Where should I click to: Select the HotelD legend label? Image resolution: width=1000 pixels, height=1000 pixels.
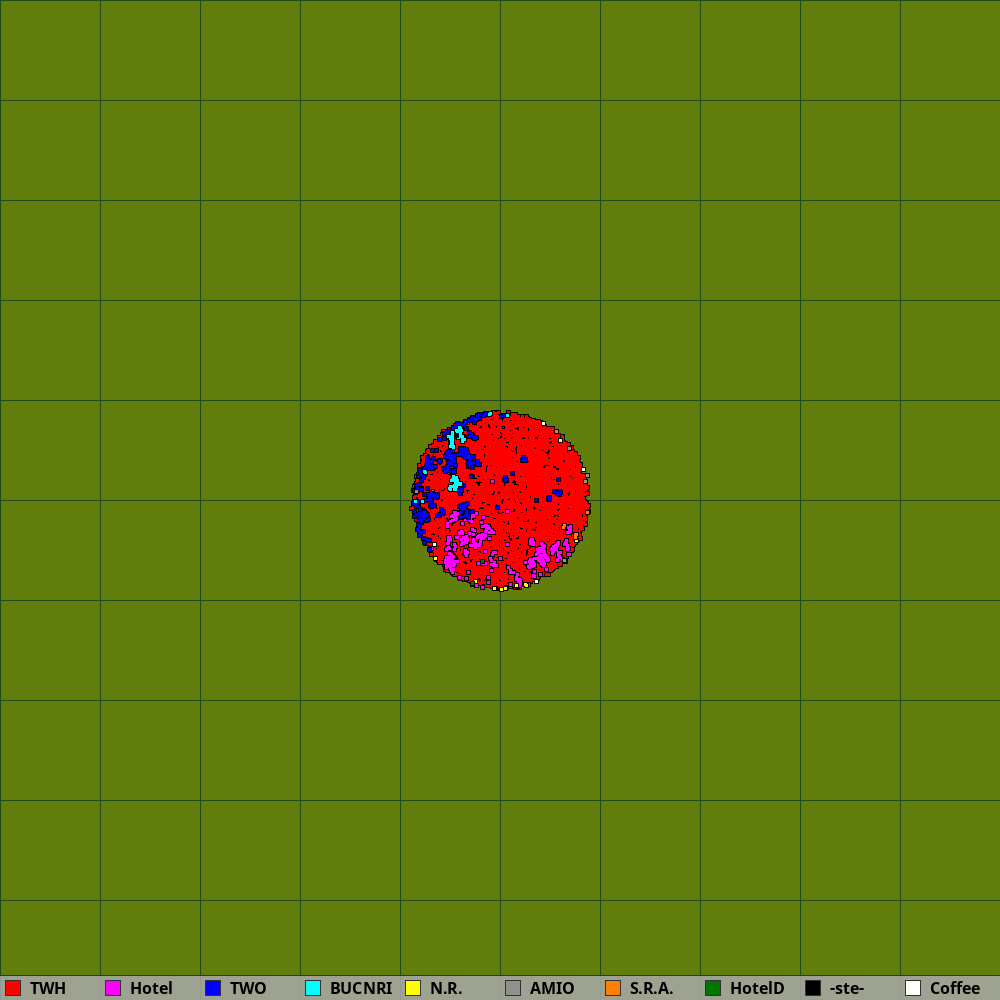(757, 988)
